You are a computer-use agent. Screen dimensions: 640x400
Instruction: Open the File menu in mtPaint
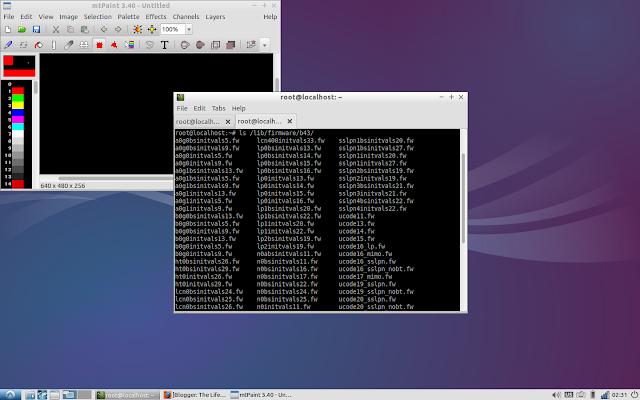click(x=9, y=17)
